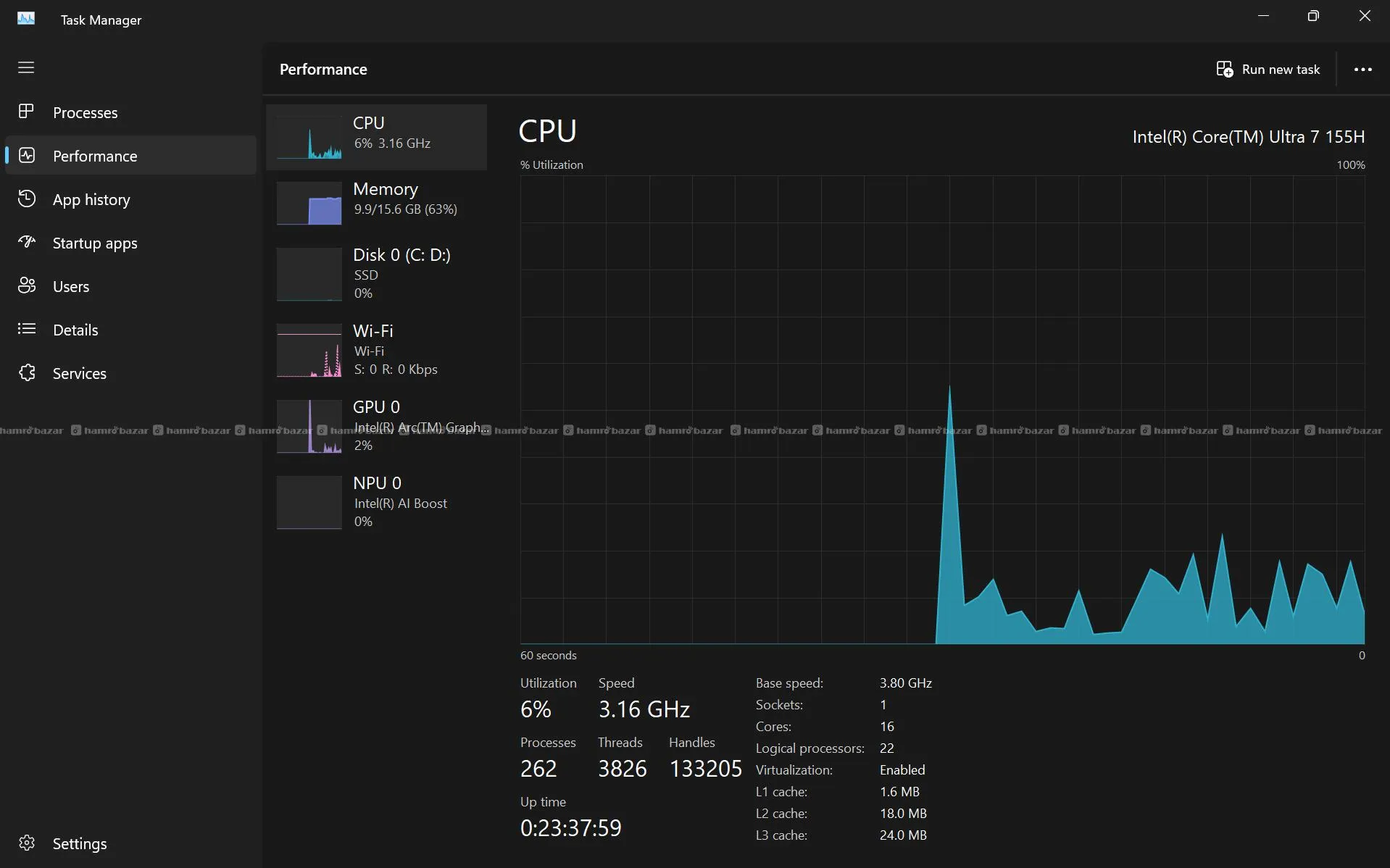Click the 3.16 GHz Speed value

644,709
